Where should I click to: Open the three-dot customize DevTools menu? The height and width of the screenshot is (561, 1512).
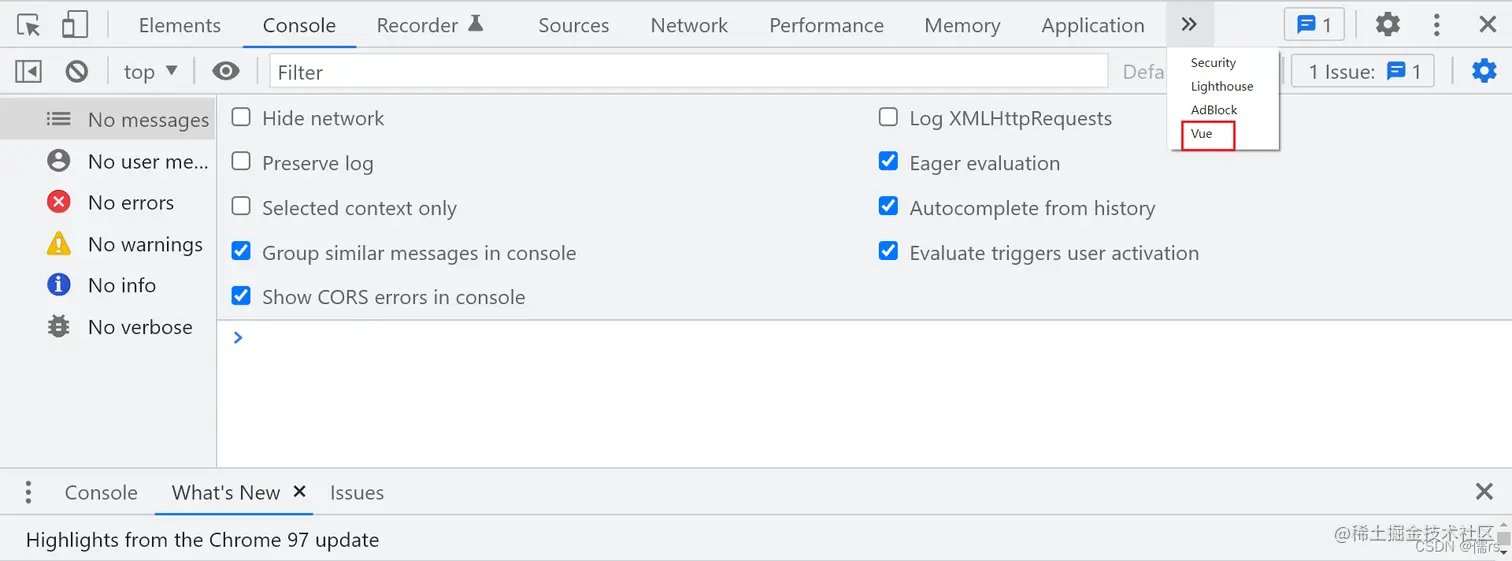pos(1436,25)
